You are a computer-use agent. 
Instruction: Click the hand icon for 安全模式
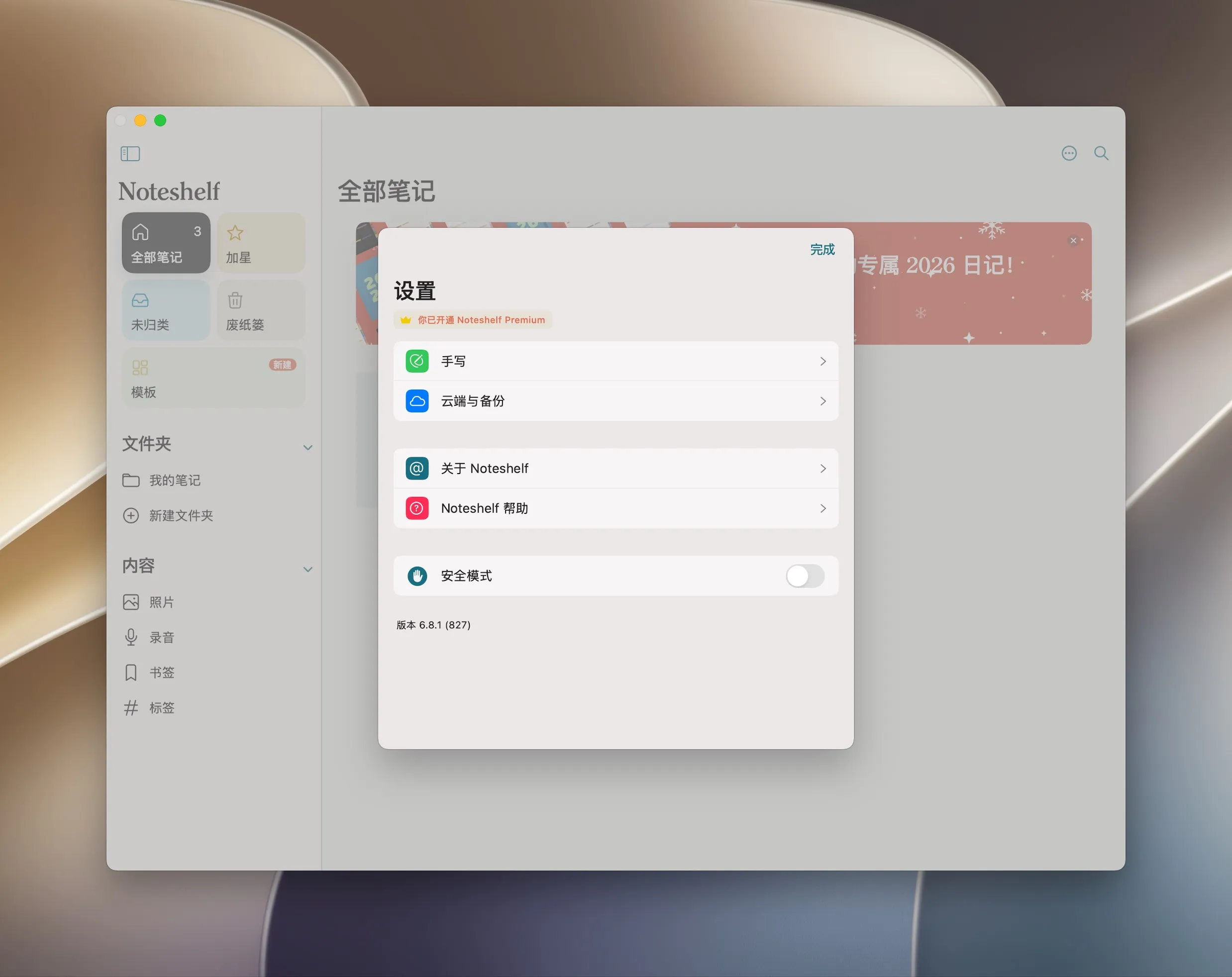pyautogui.click(x=417, y=576)
